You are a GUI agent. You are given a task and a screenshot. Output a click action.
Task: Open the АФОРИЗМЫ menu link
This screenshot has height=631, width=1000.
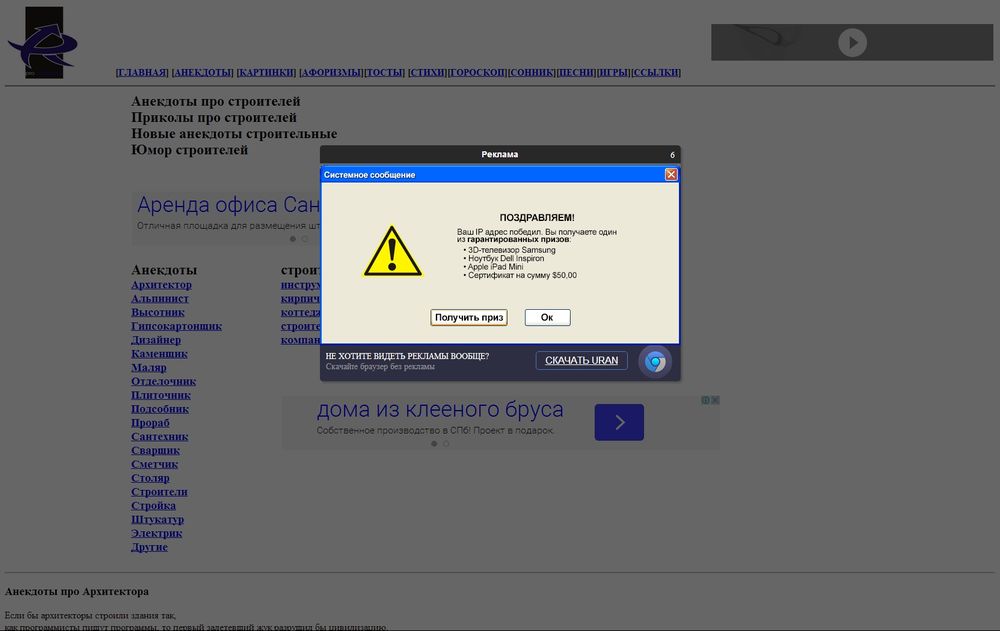pos(331,72)
